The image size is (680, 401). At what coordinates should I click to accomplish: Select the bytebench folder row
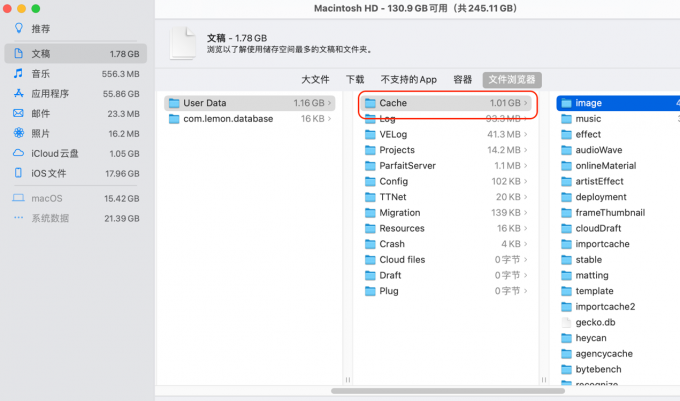[618, 369]
